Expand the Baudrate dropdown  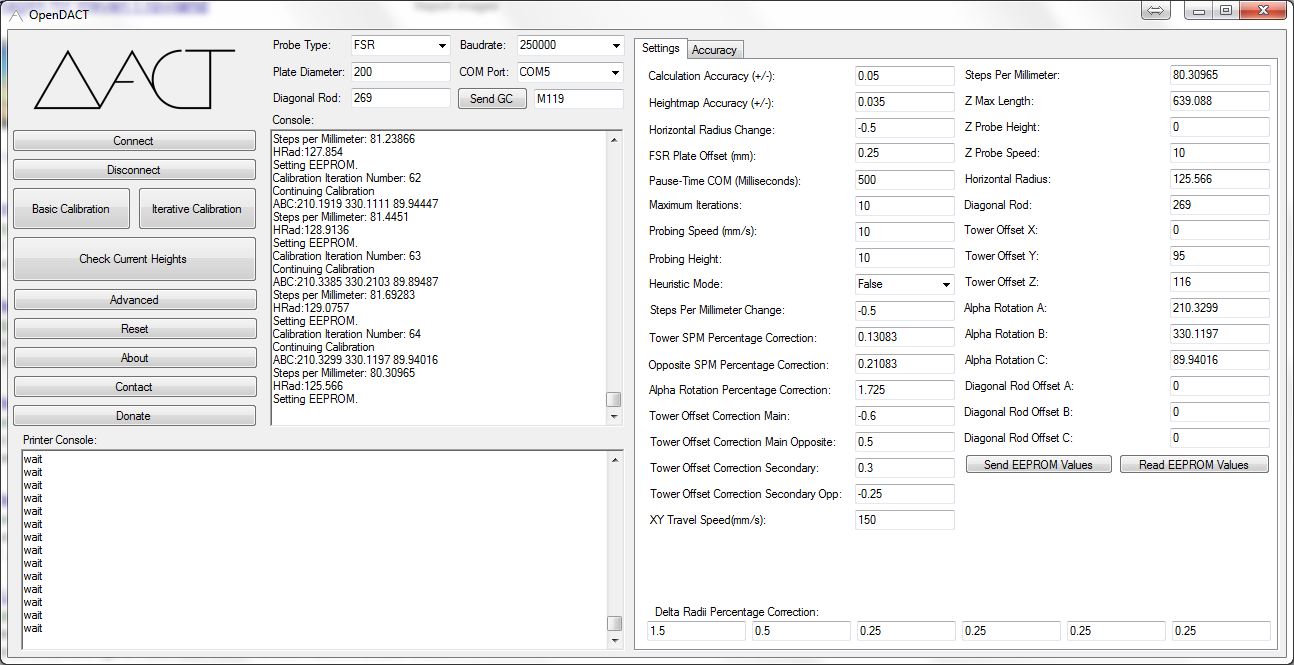click(616, 46)
